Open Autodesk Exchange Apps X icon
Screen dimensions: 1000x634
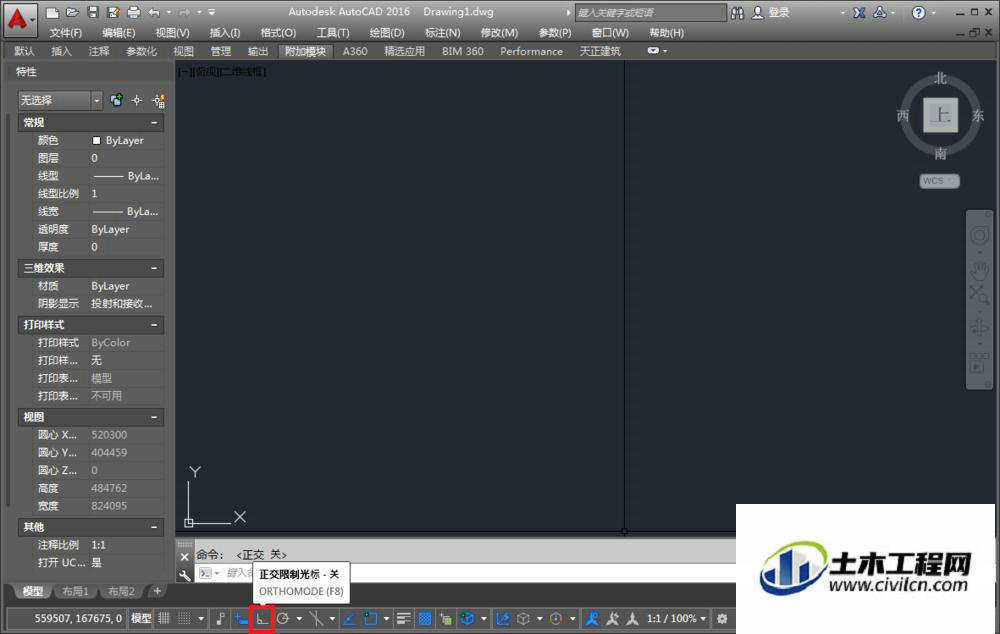[860, 12]
